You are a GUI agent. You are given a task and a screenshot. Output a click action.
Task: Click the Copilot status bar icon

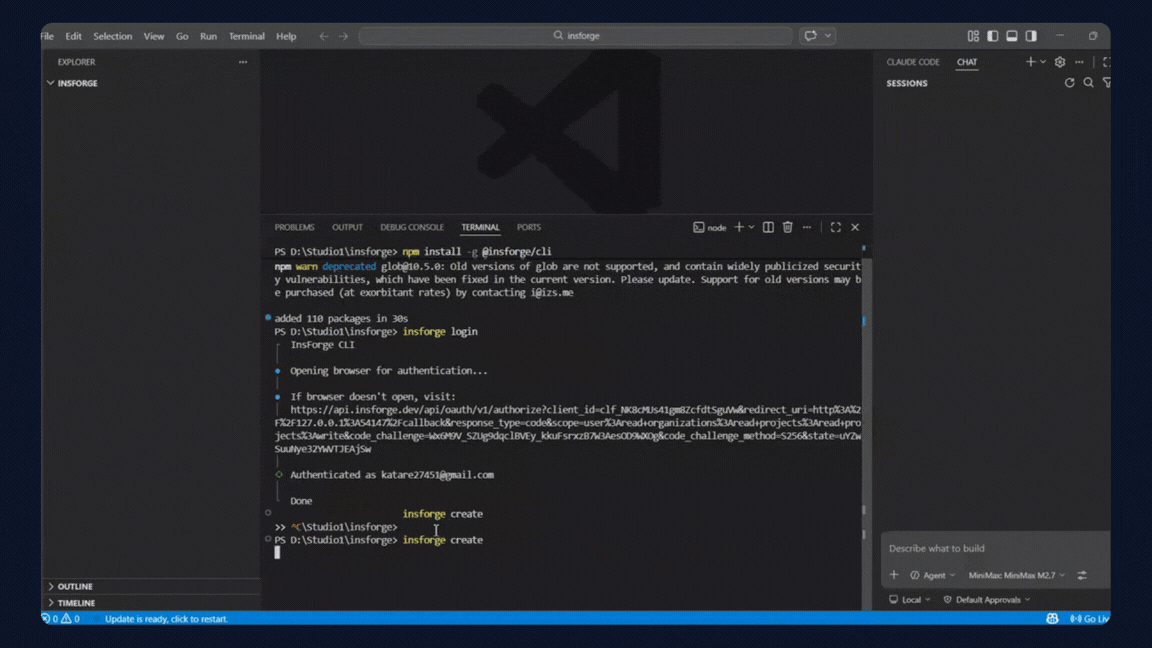[x=1052, y=619]
